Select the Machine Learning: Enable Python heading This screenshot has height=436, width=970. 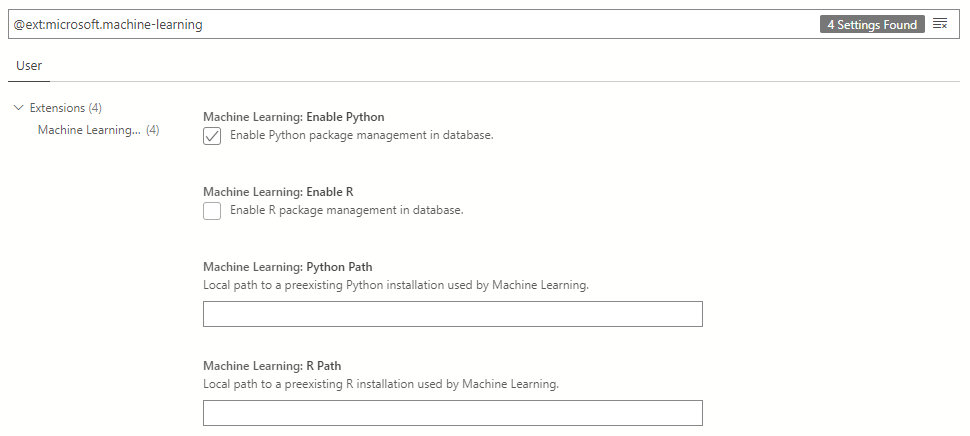coord(293,117)
